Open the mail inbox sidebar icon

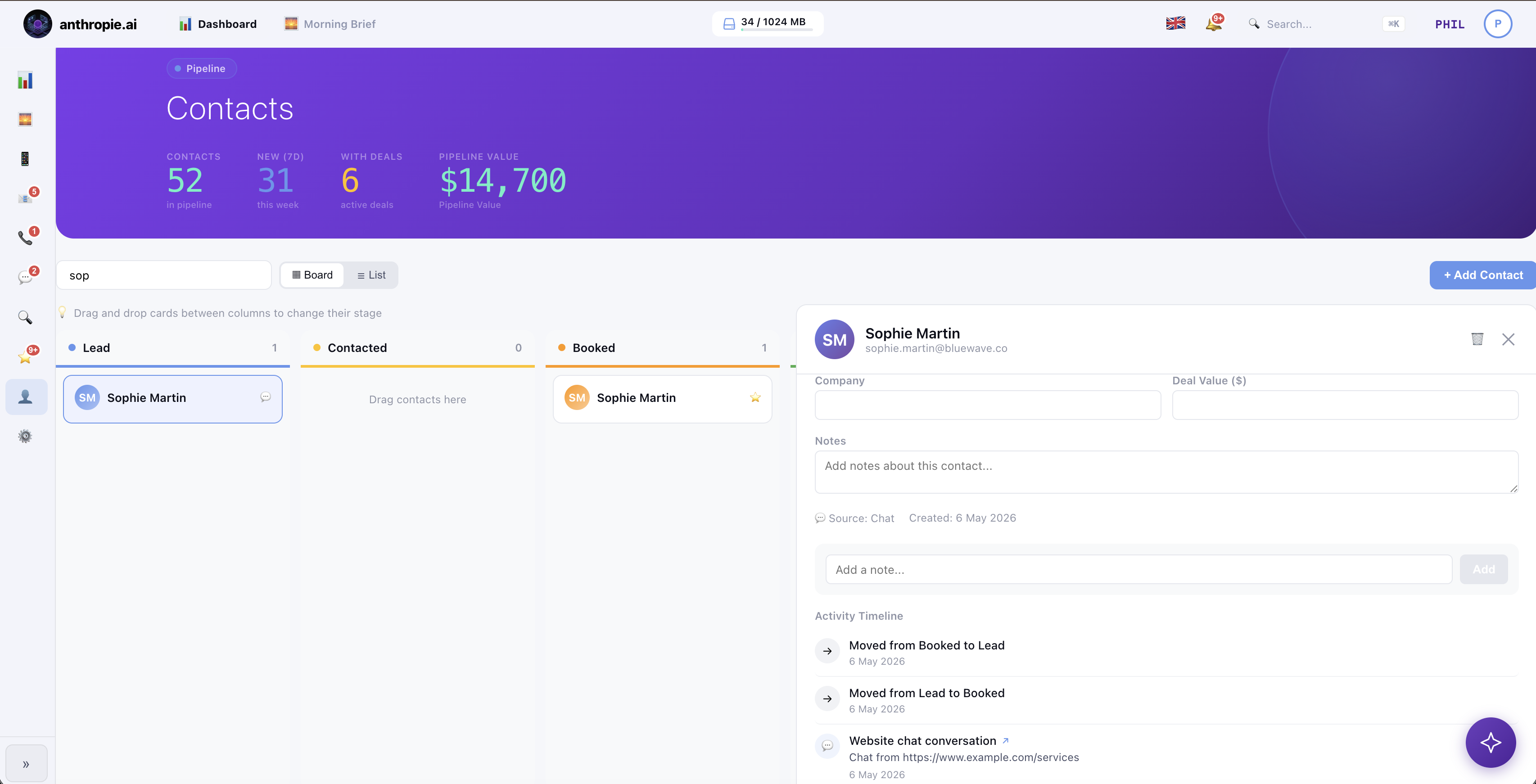25,198
